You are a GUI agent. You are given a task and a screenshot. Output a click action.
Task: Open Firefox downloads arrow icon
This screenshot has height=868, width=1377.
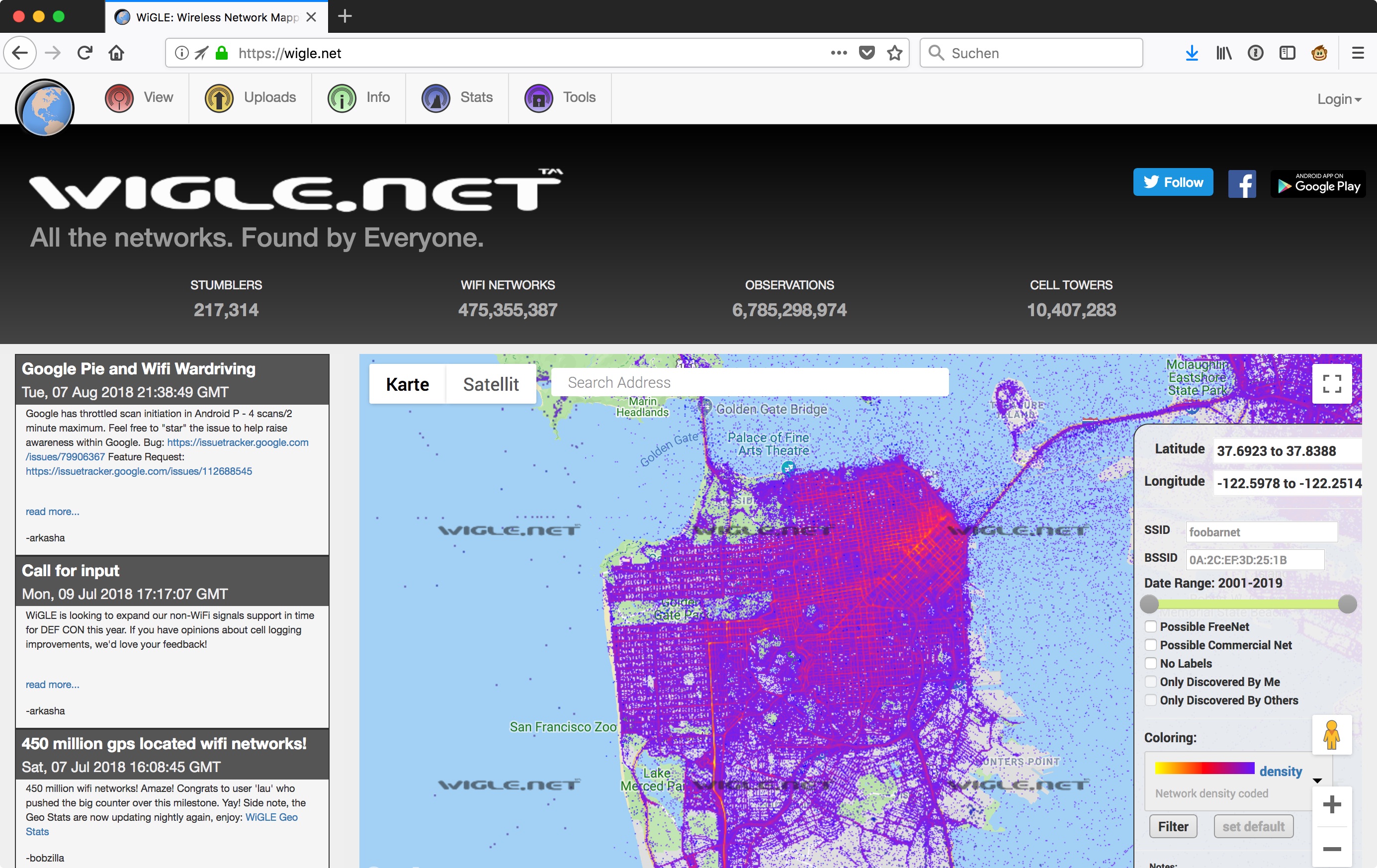[x=1192, y=53]
